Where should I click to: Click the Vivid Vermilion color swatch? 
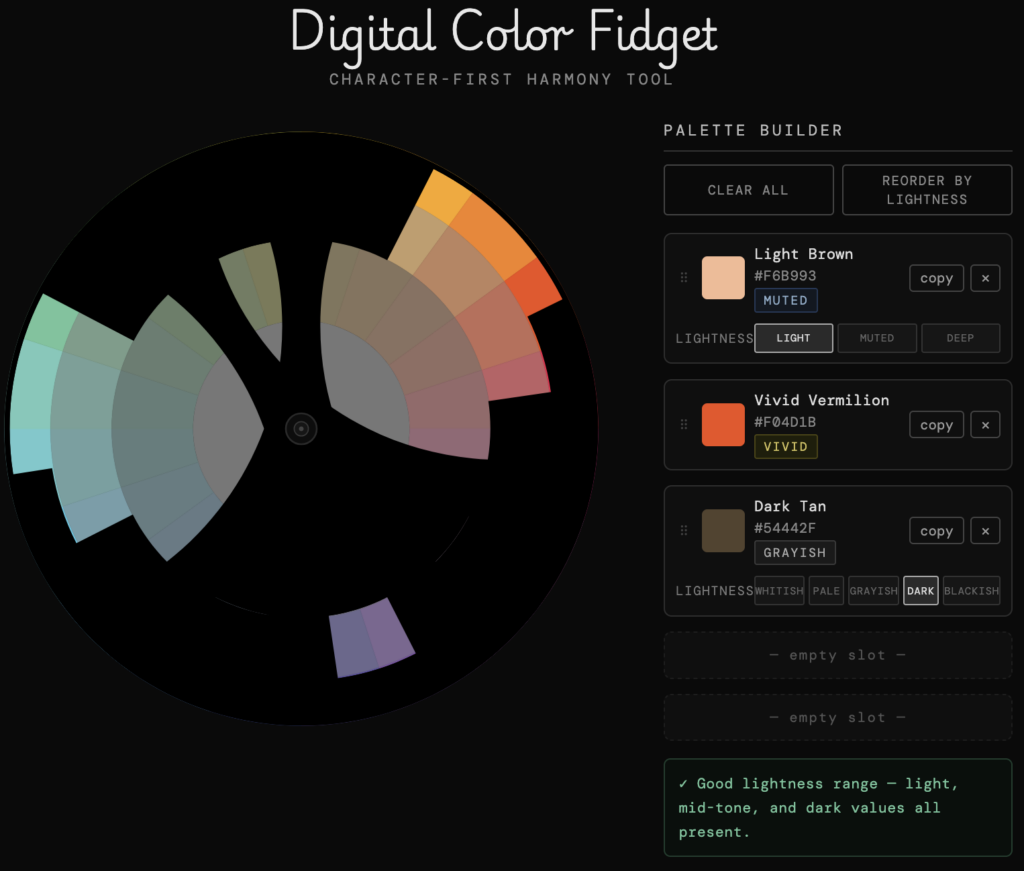(x=723, y=425)
